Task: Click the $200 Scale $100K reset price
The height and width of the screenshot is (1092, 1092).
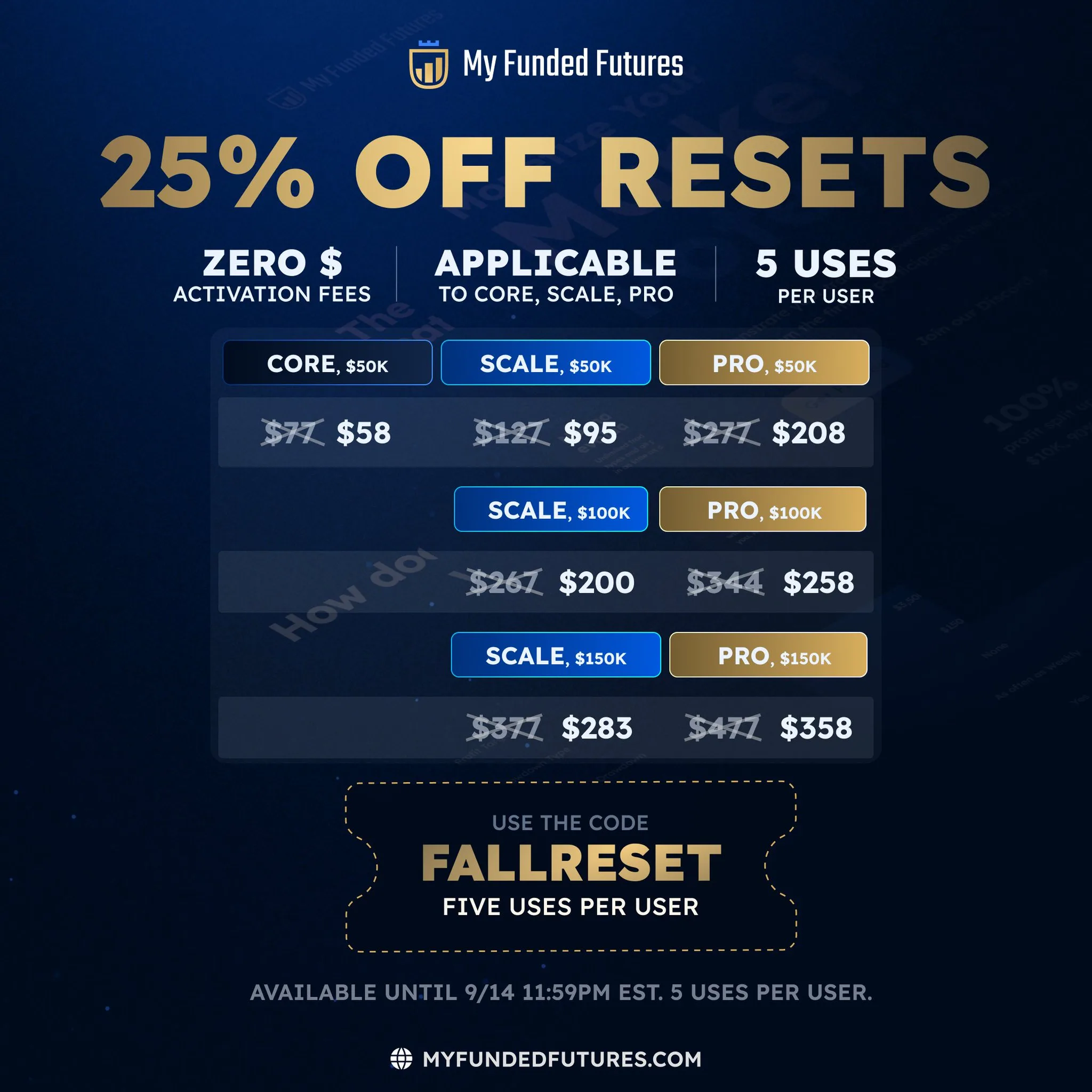Action: (596, 582)
